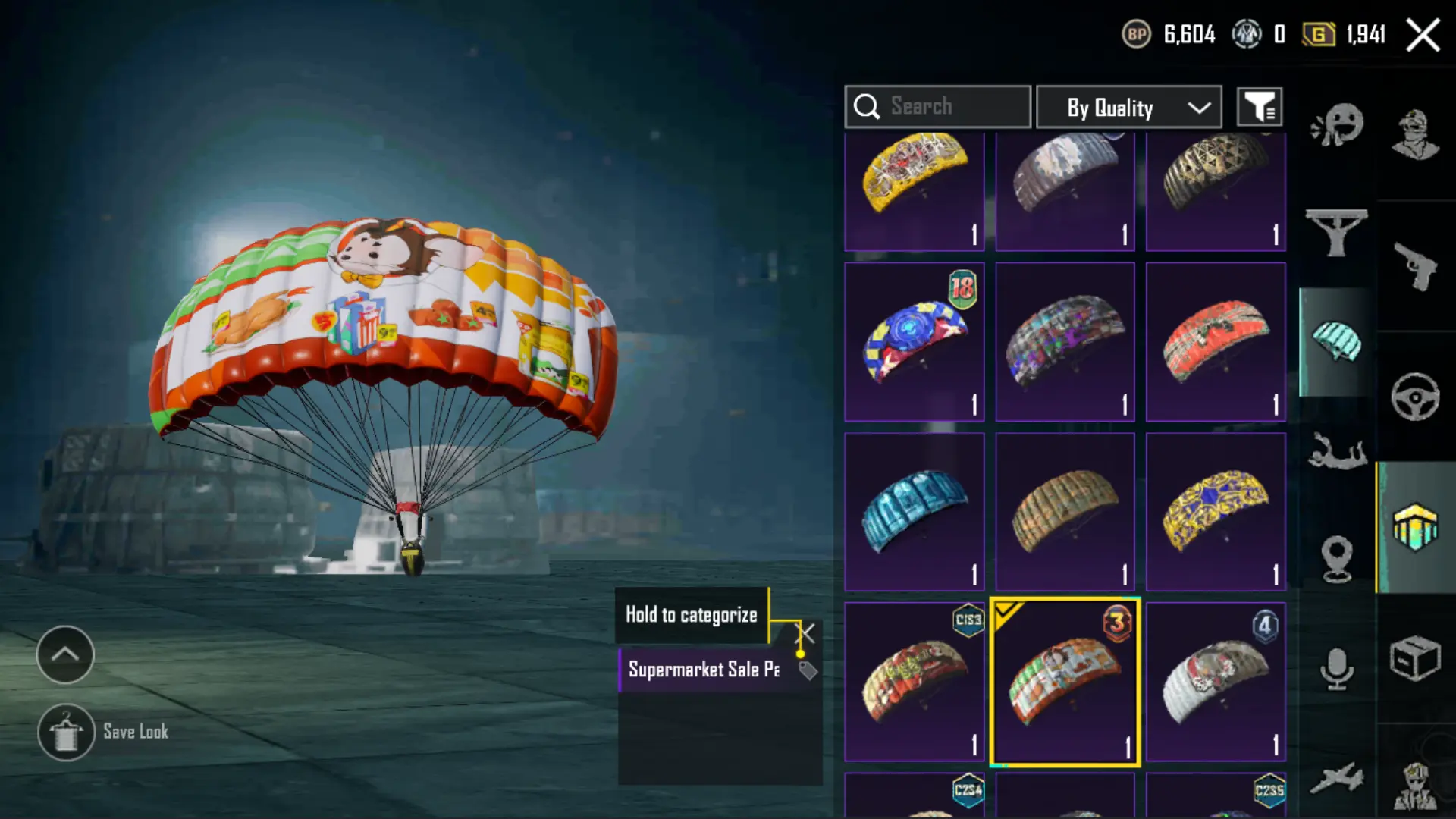Image resolution: width=1456 pixels, height=819 pixels.
Task: Open the location marker category icon
Action: coord(1337,559)
